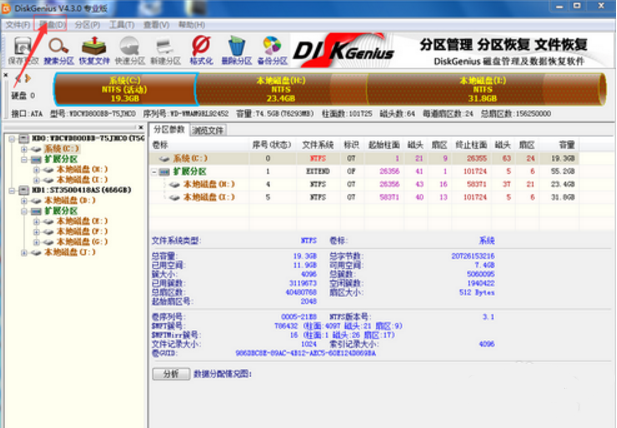Select 本地磁盘(G:) label in the tree
Image resolution: width=617 pixels, height=428 pixels.
[82, 242]
